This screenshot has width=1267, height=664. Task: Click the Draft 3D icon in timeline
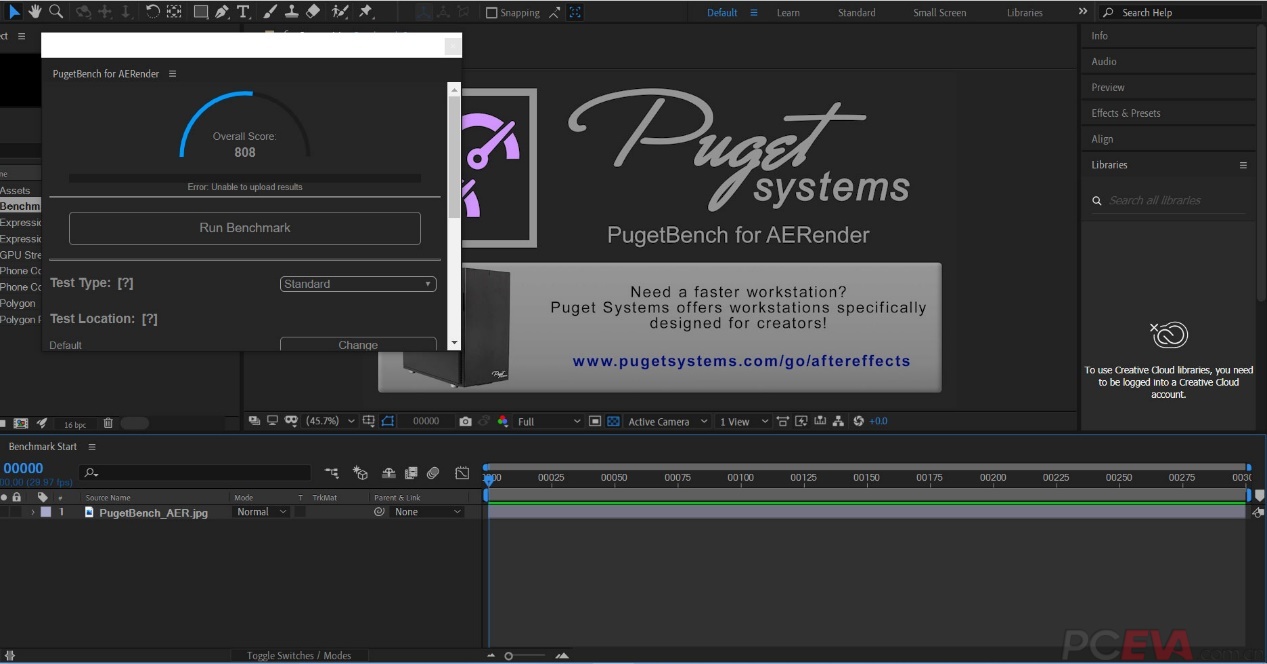pyautogui.click(x=360, y=473)
